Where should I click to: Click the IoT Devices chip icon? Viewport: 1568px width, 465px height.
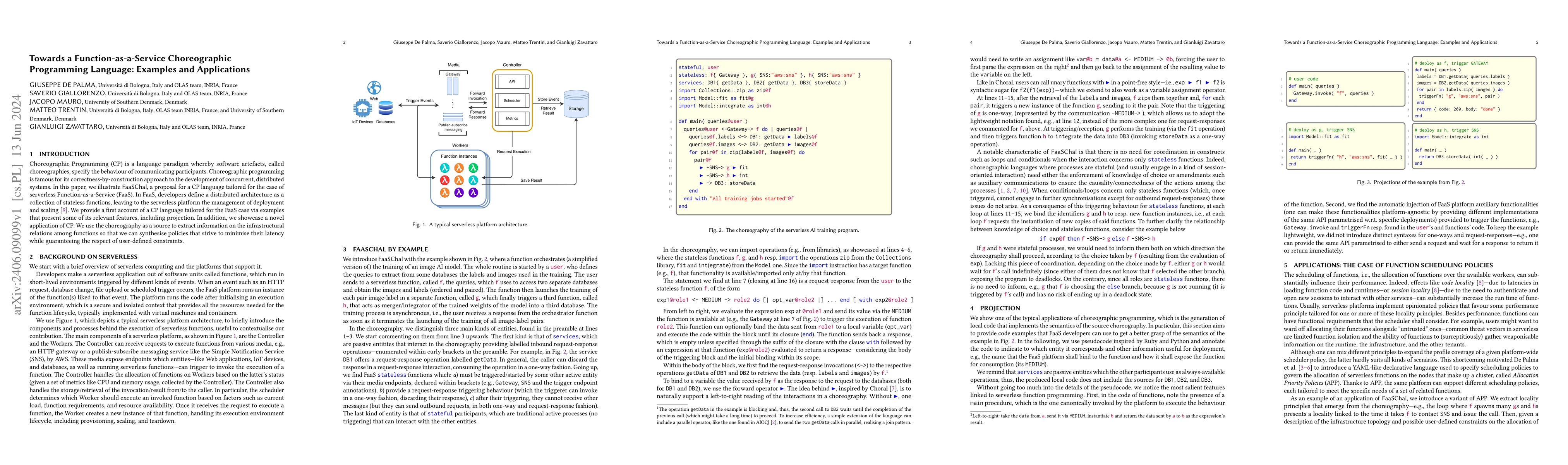pos(363,108)
